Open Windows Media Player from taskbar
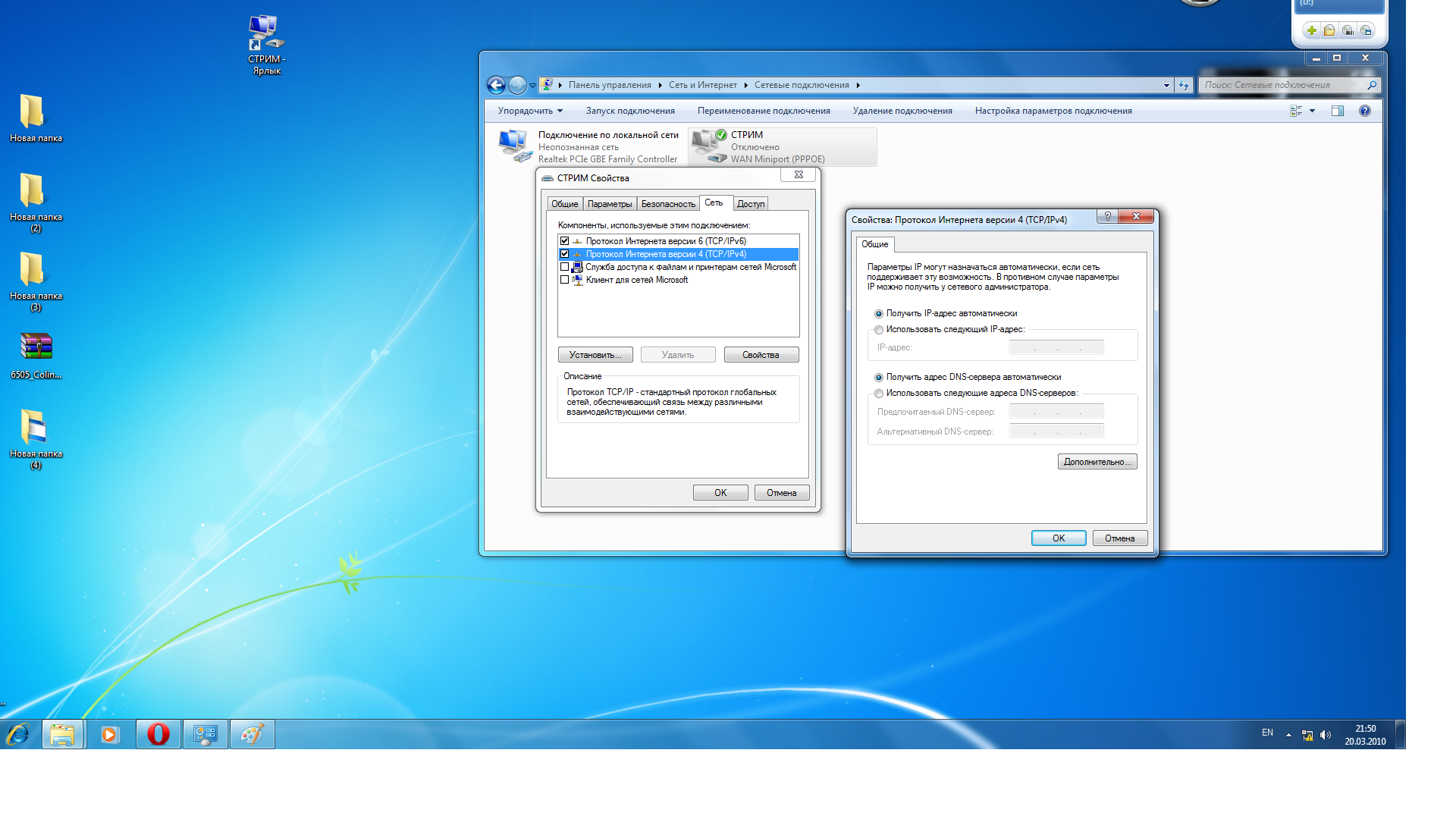The width and height of the screenshot is (1456, 819). click(110, 734)
